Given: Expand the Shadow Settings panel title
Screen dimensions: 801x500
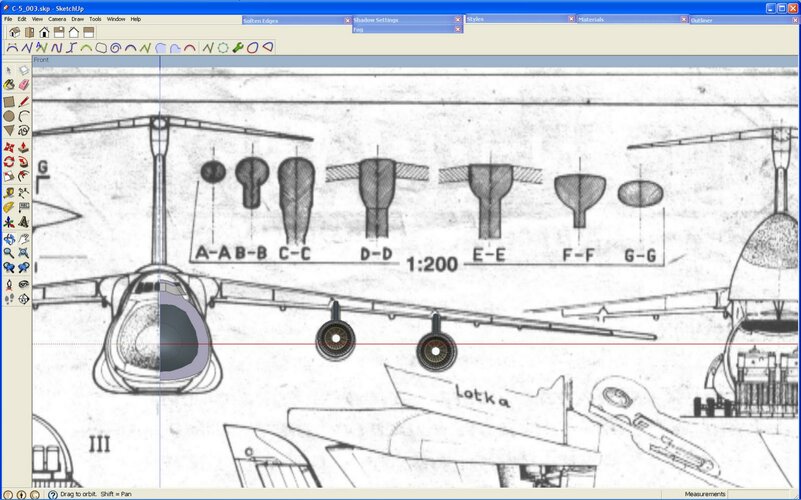Looking at the screenshot, I should [x=375, y=20].
